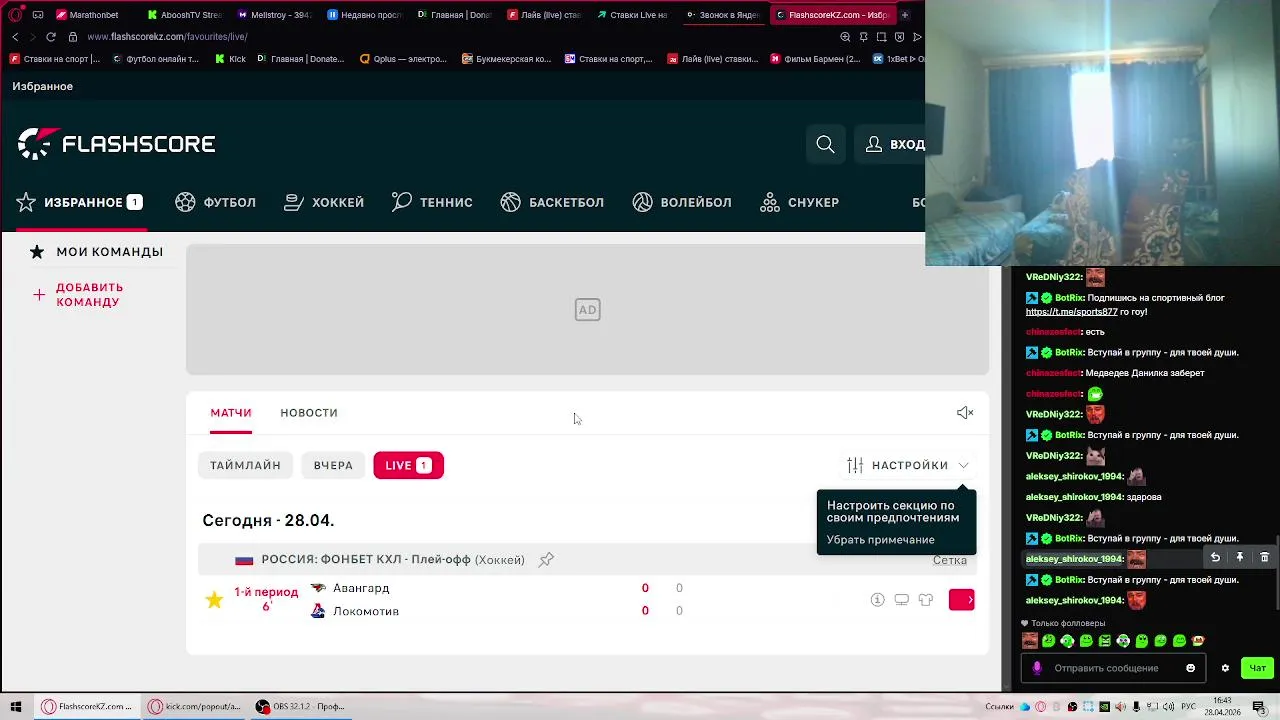Click the red arrow match button
Screen dimensions: 1280x720
pyautogui.click(x=961, y=600)
